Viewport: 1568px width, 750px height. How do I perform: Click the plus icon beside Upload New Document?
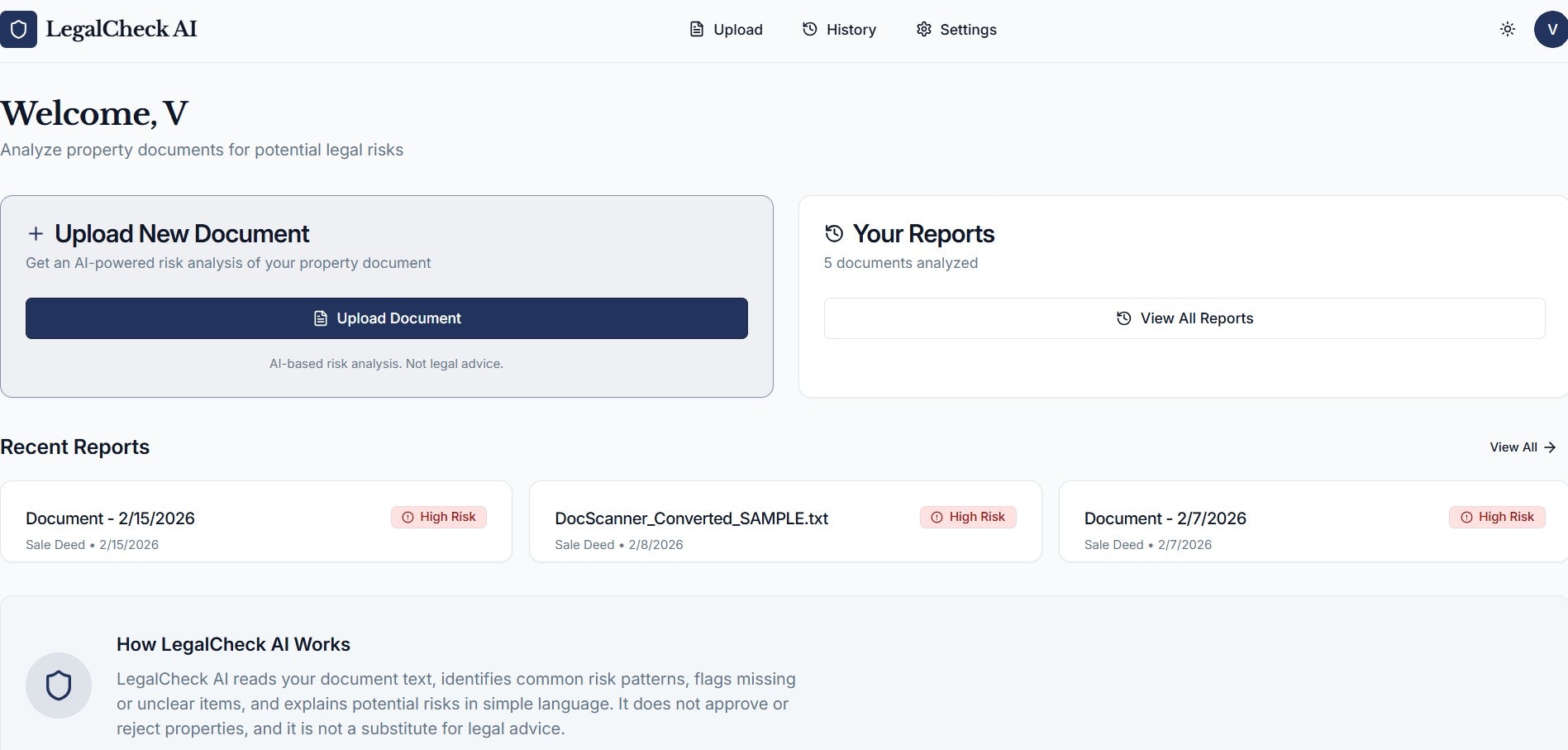coord(36,233)
